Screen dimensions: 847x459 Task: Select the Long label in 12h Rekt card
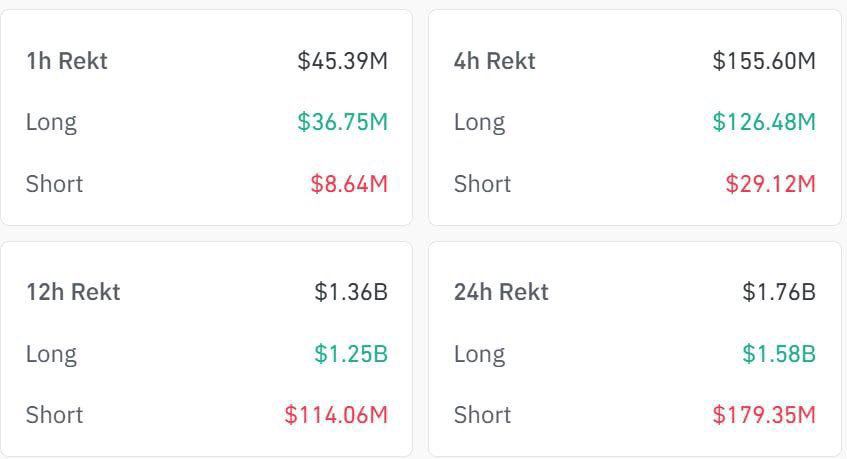pos(51,354)
